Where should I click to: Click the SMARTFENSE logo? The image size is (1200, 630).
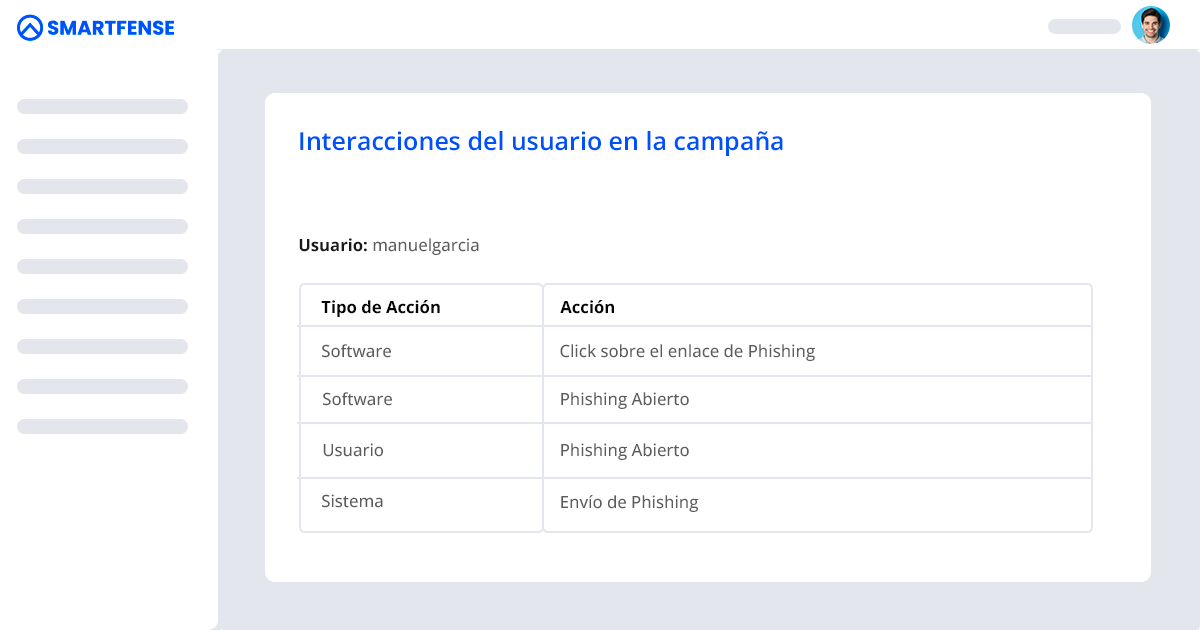click(96, 28)
